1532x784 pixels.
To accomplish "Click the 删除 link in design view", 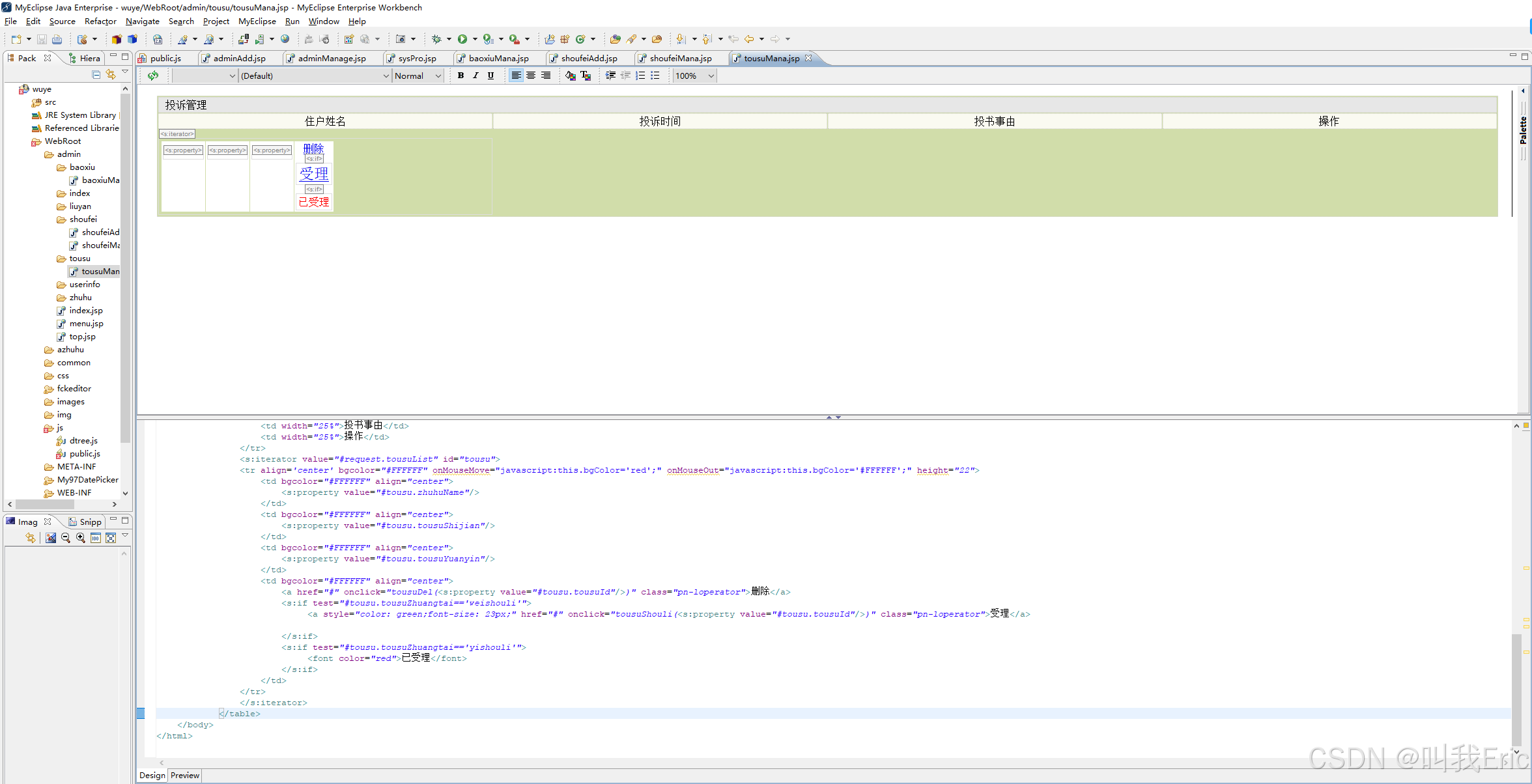I will [313, 148].
